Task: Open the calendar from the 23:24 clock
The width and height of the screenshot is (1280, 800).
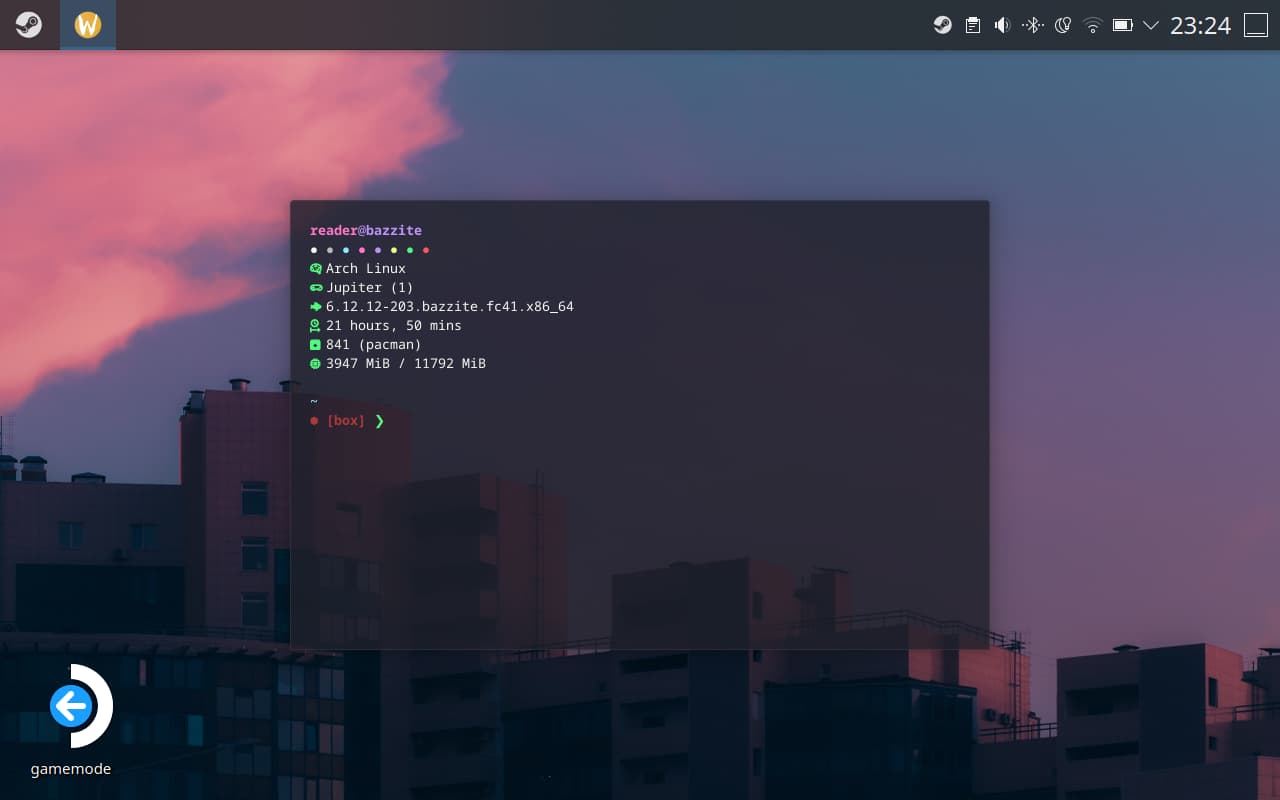Action: [x=1200, y=25]
